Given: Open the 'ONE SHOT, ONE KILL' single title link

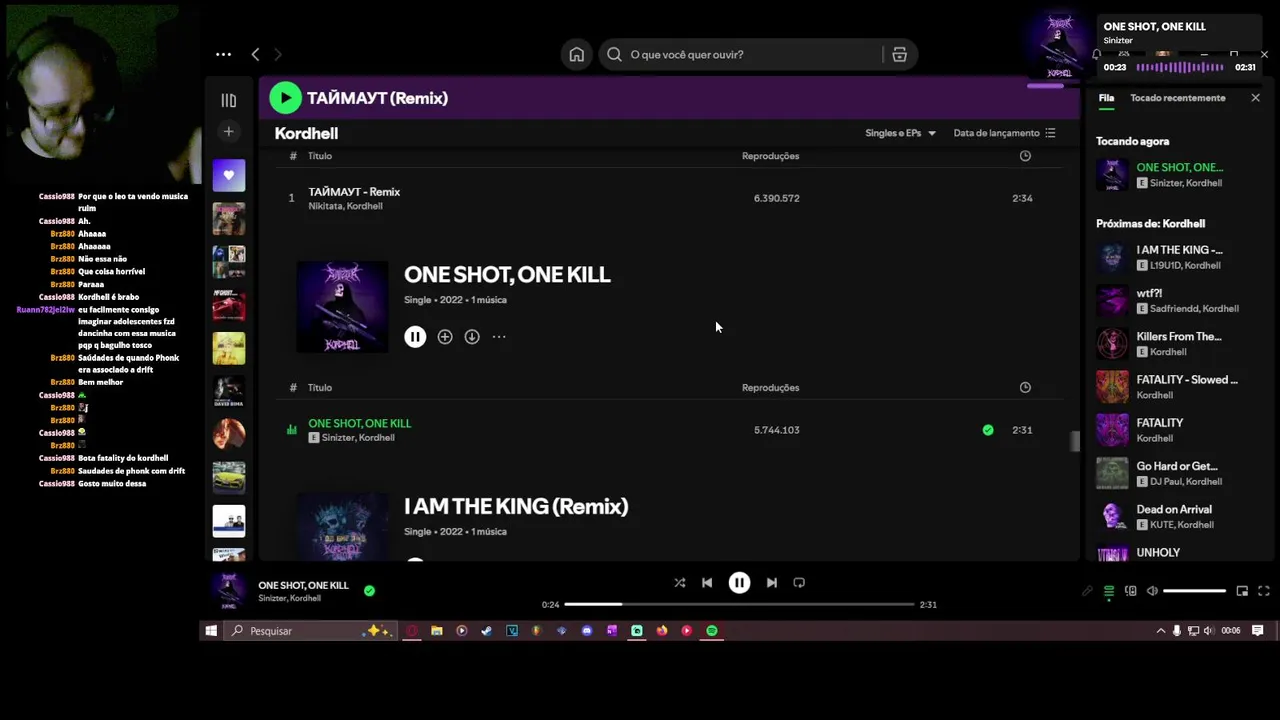Looking at the screenshot, I should 507,274.
